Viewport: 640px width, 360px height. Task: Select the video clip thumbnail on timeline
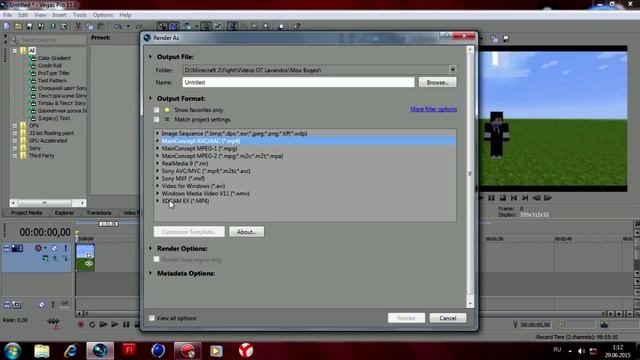point(85,257)
